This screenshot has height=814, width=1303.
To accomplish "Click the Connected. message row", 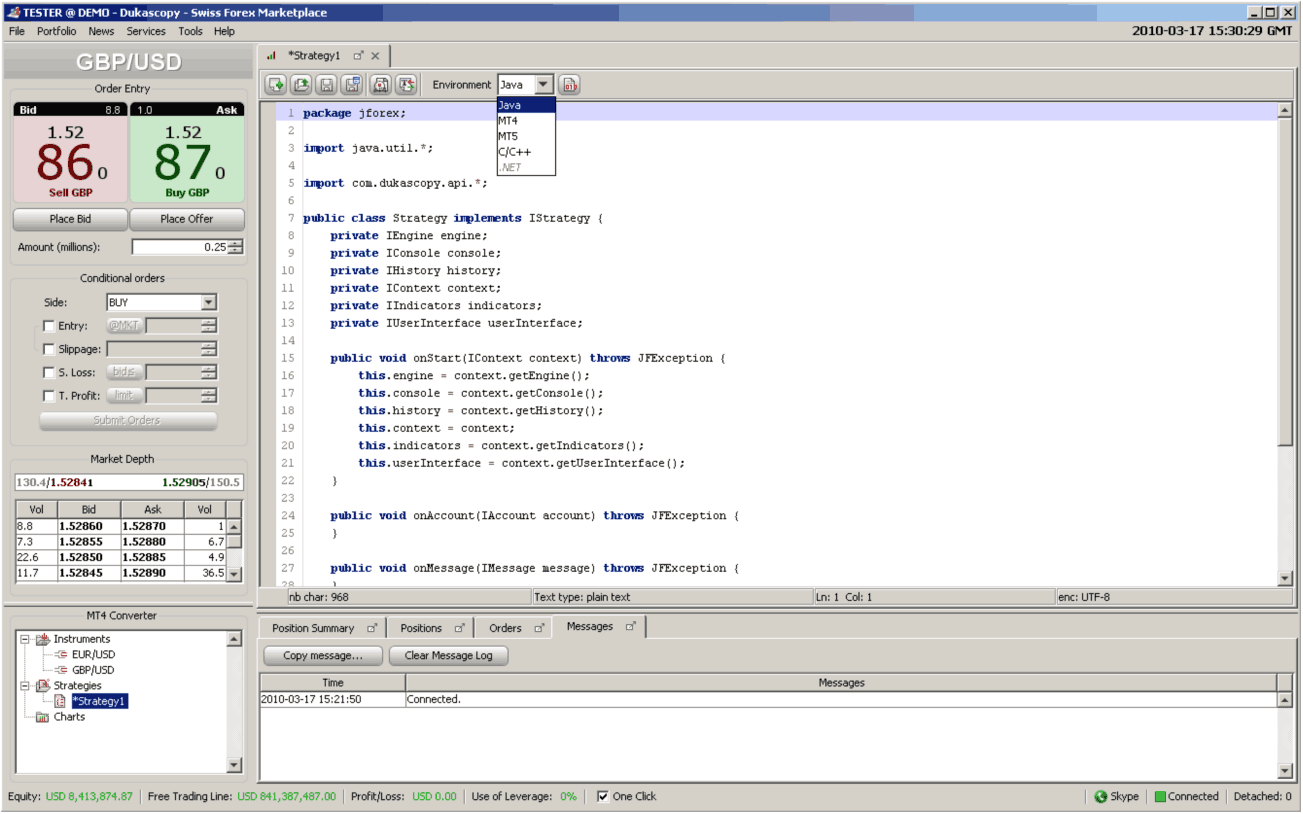I will pyautogui.click(x=768, y=700).
